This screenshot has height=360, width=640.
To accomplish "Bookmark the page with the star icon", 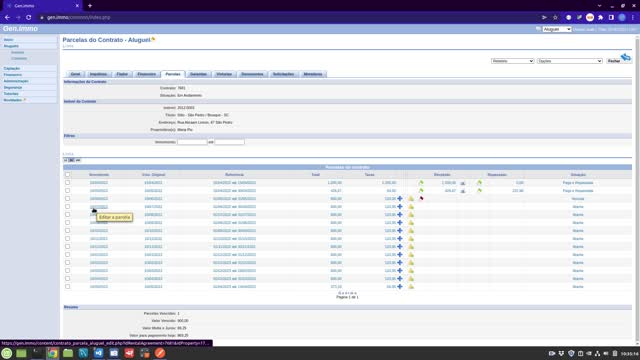I will [555, 18].
